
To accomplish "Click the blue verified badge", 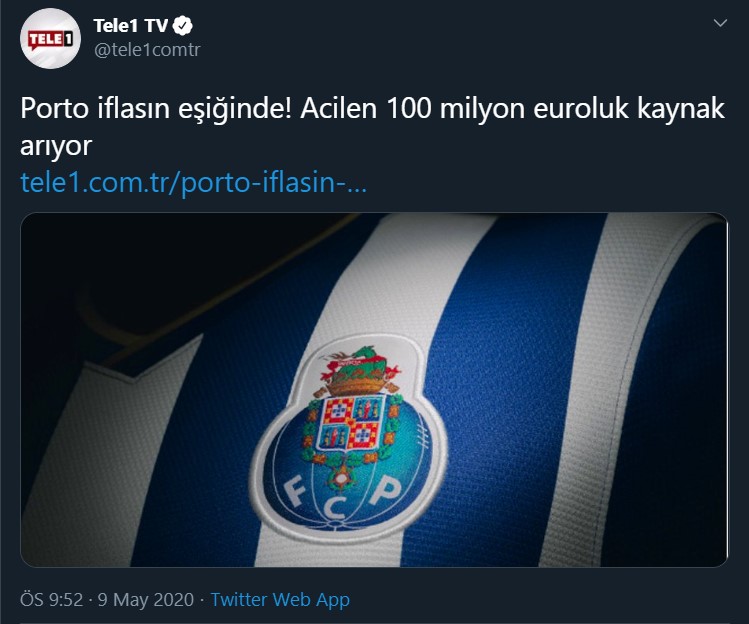I will [x=182, y=26].
